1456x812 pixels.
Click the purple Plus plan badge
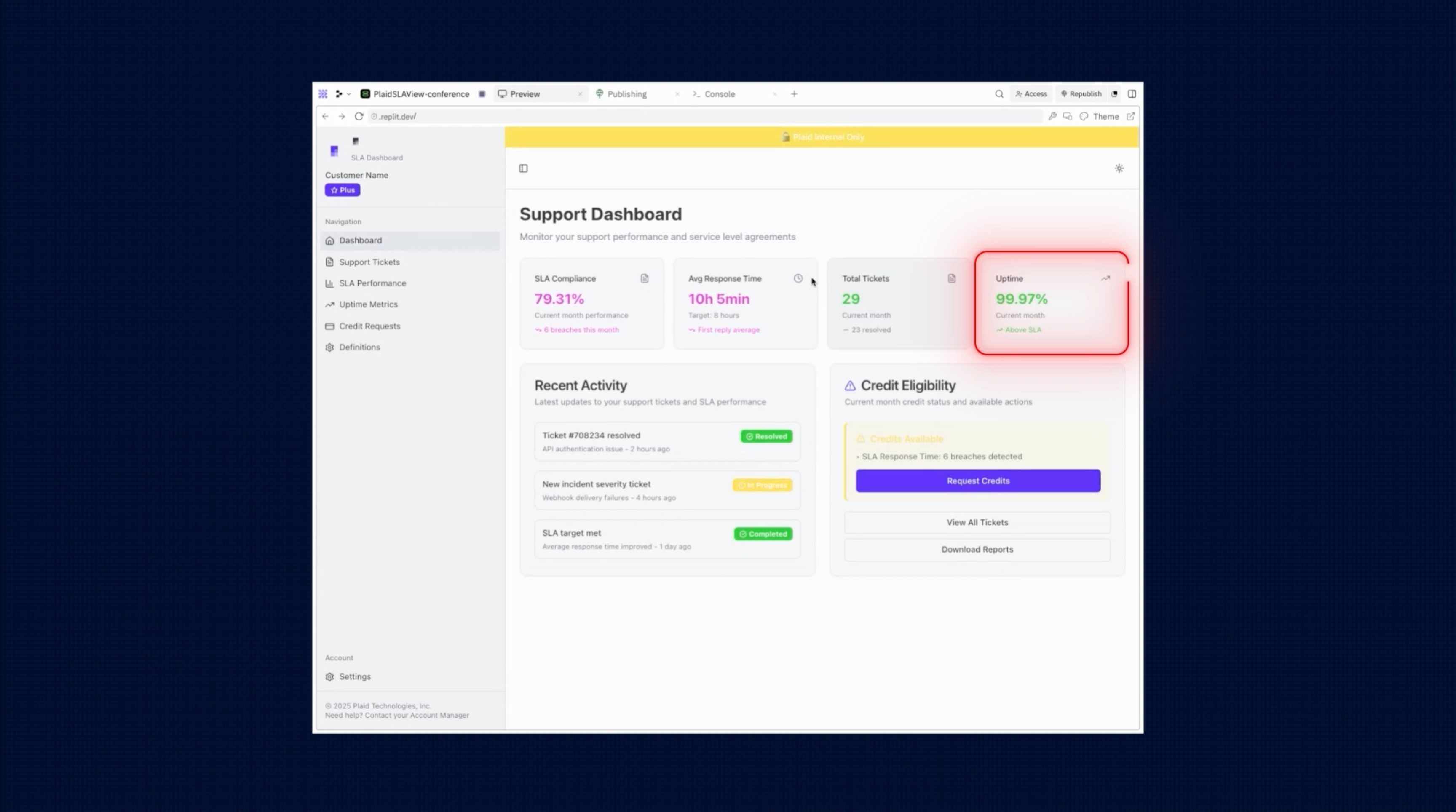[x=342, y=190]
